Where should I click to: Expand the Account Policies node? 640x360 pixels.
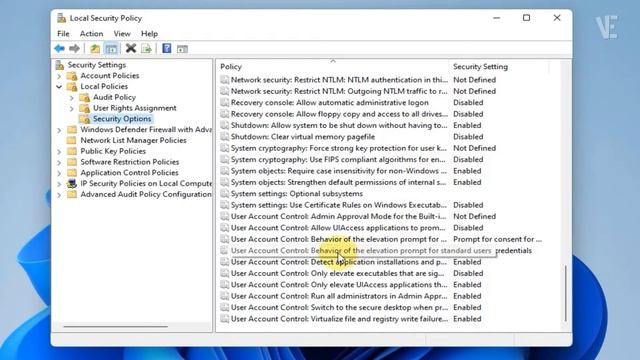tap(59, 76)
